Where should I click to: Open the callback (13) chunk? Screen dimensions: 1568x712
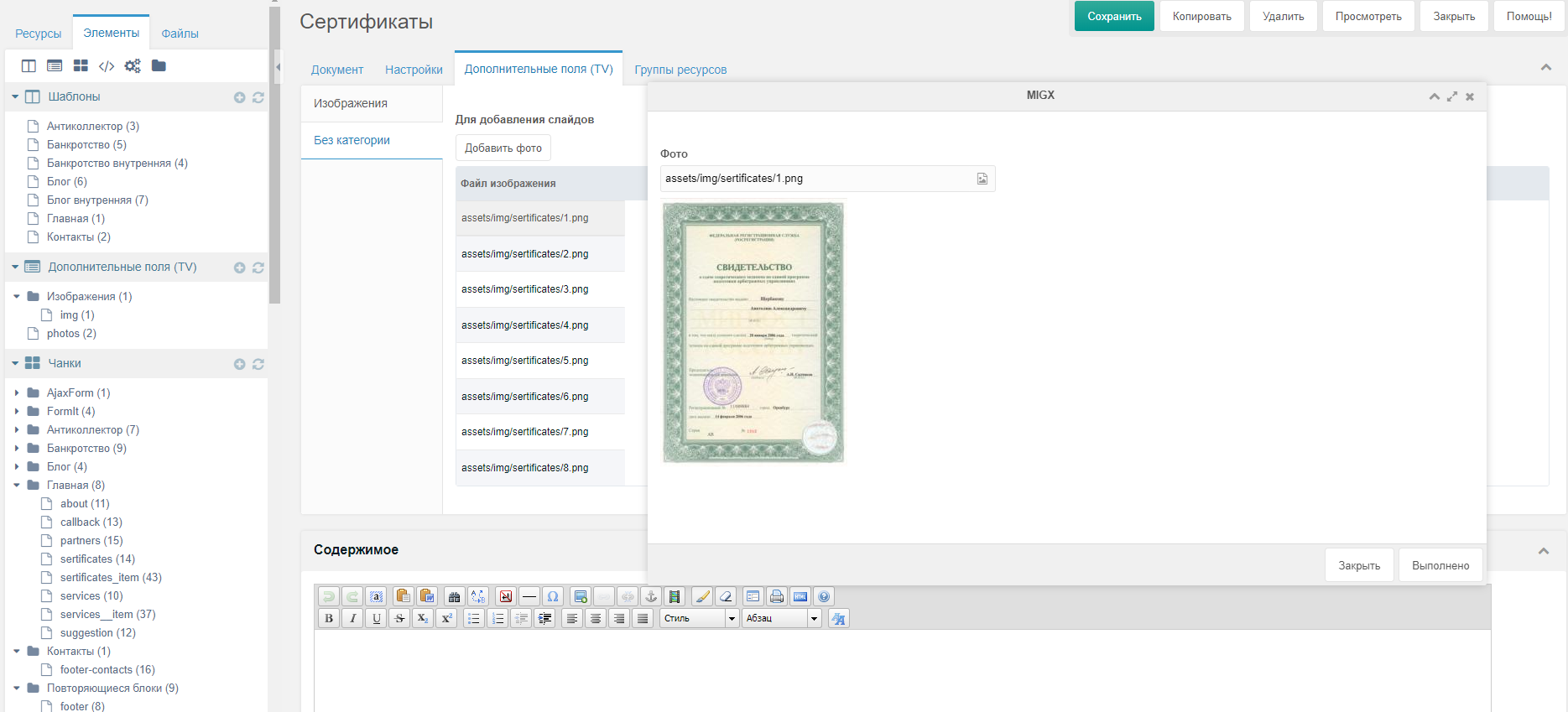click(x=91, y=522)
